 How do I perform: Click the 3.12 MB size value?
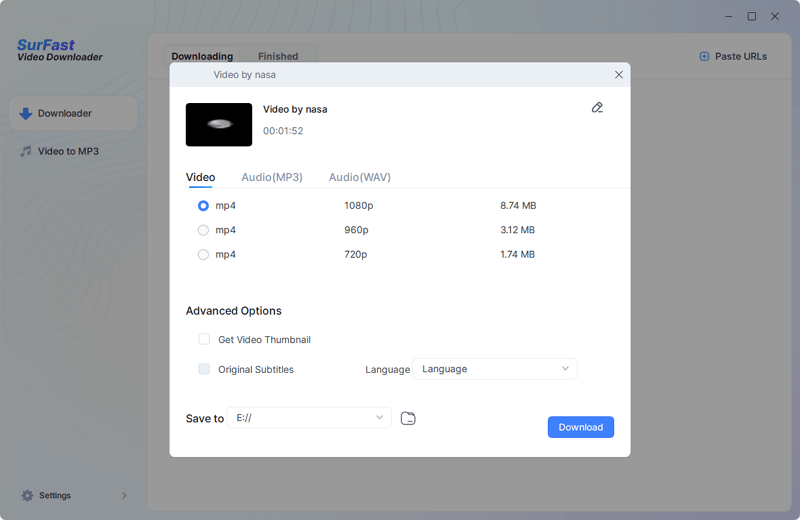(x=517, y=230)
